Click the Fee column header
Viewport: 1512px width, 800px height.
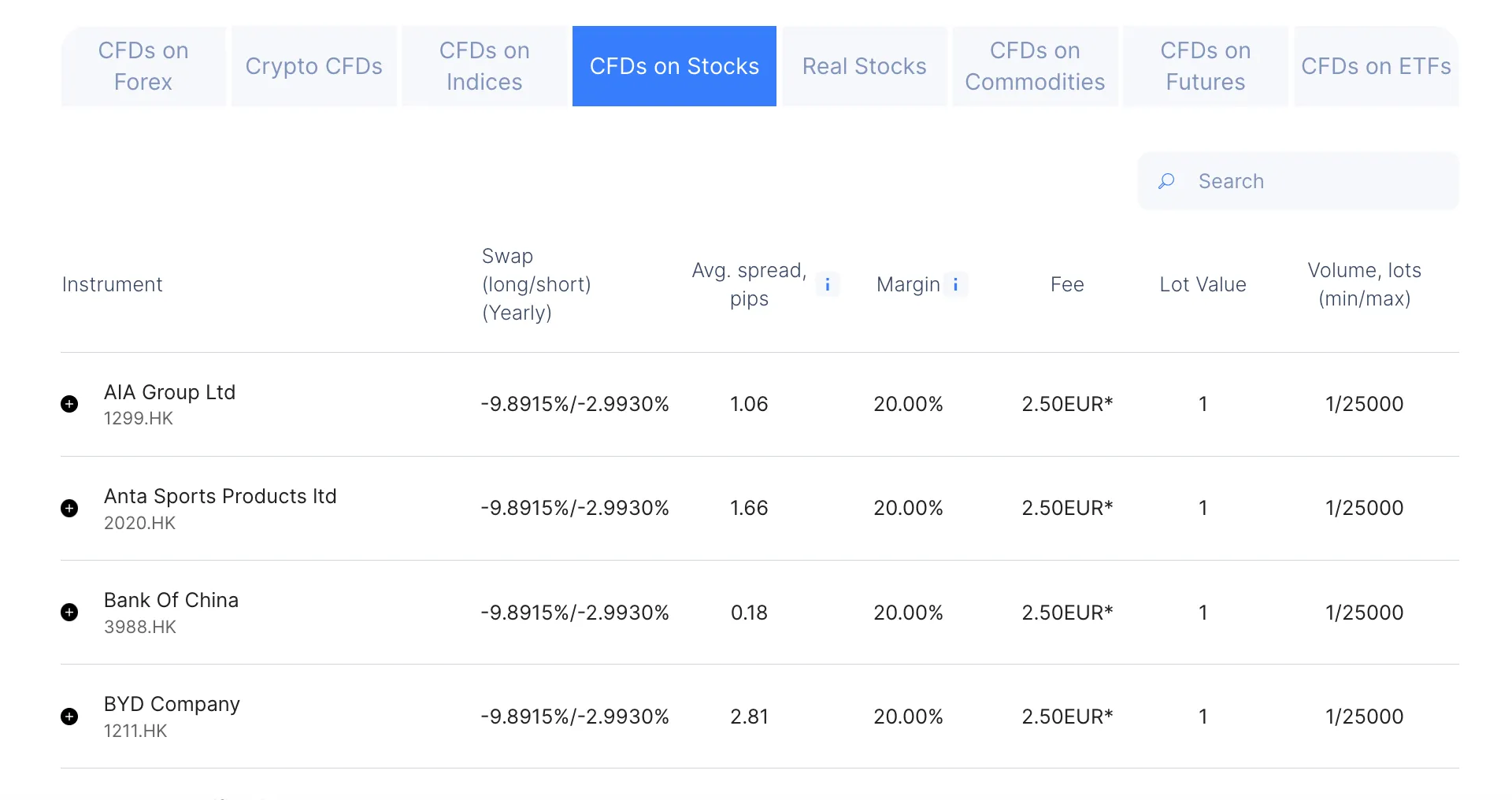click(1067, 284)
